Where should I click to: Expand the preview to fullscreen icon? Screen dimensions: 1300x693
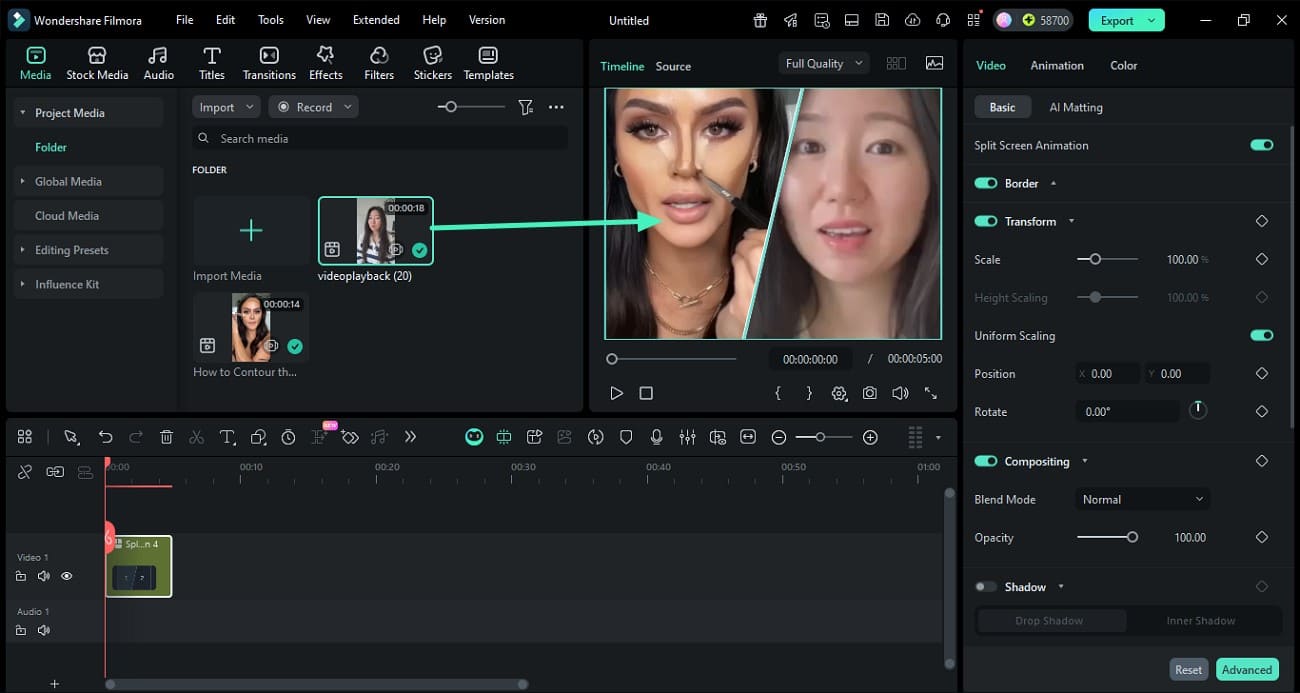click(x=931, y=393)
